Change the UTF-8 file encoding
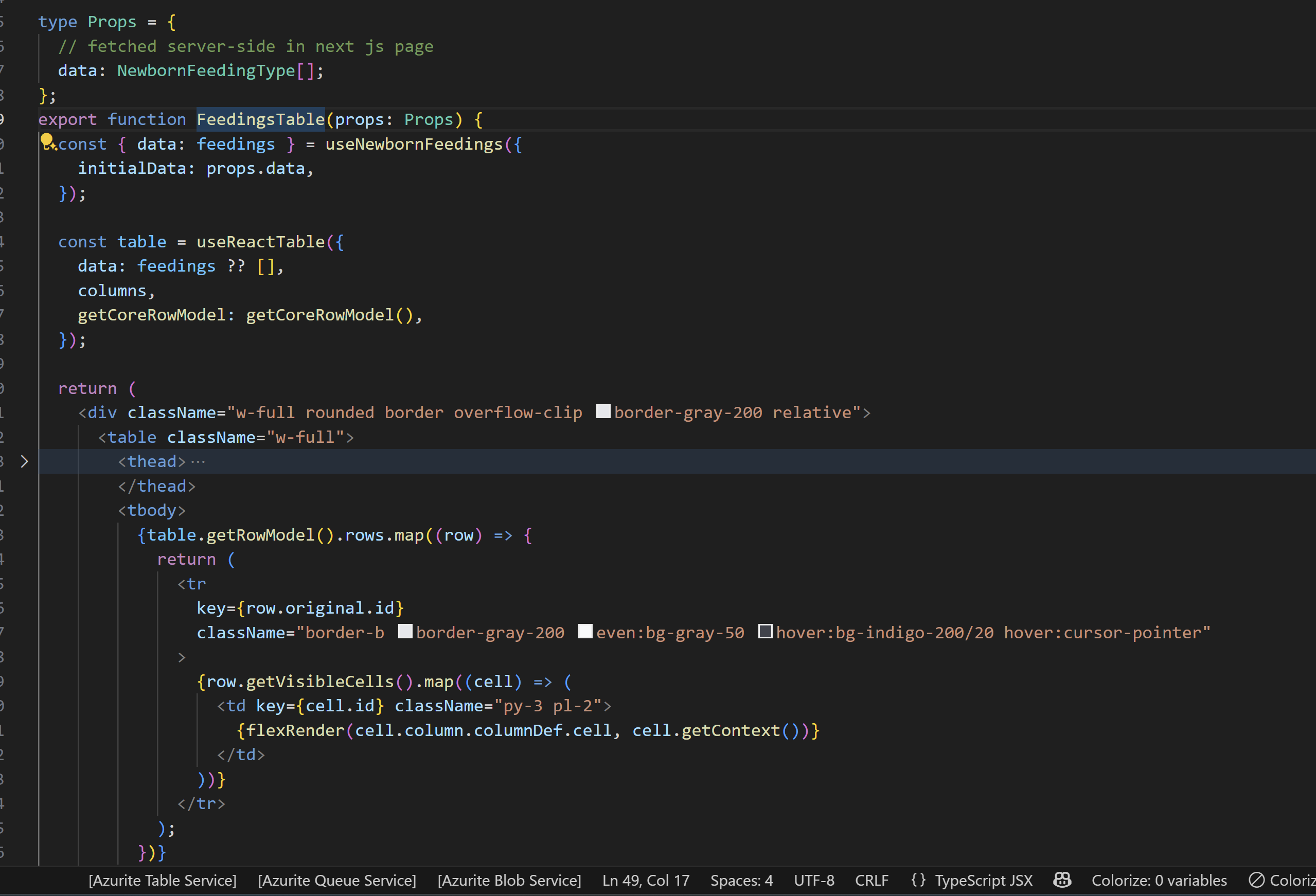The image size is (1316, 896). click(x=814, y=880)
